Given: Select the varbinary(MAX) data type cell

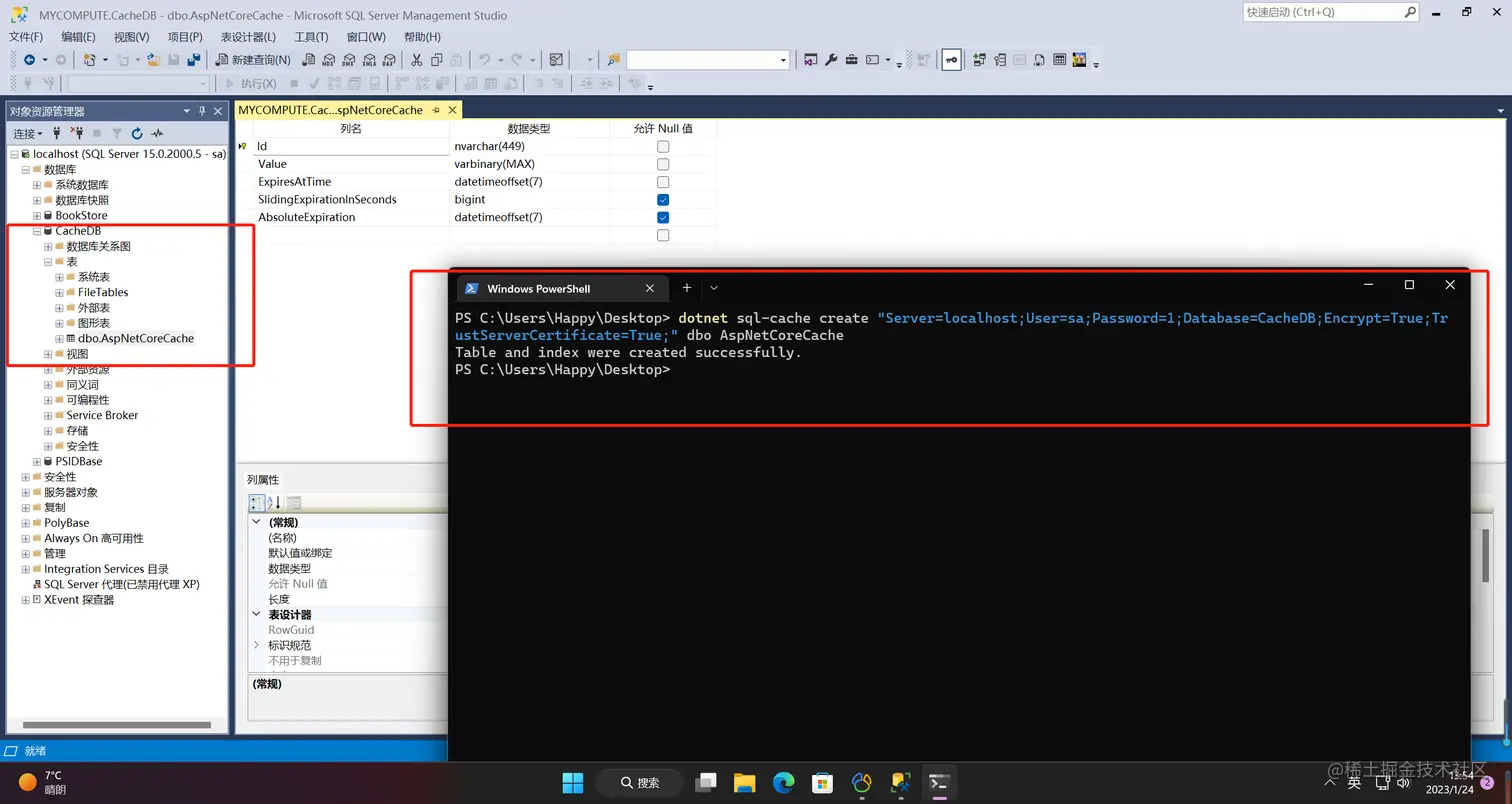Looking at the screenshot, I should coord(529,164).
